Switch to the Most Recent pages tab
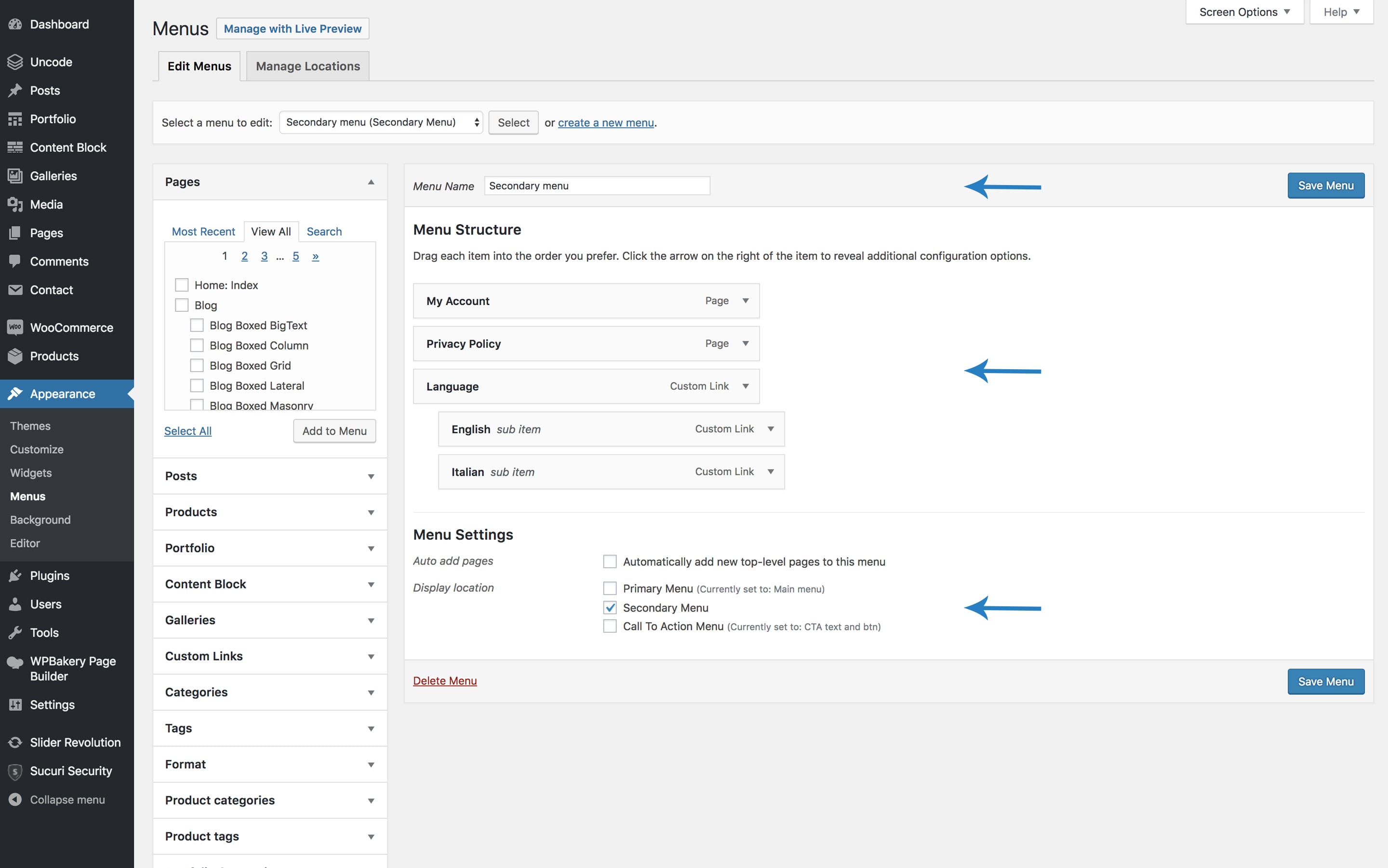 [x=203, y=231]
